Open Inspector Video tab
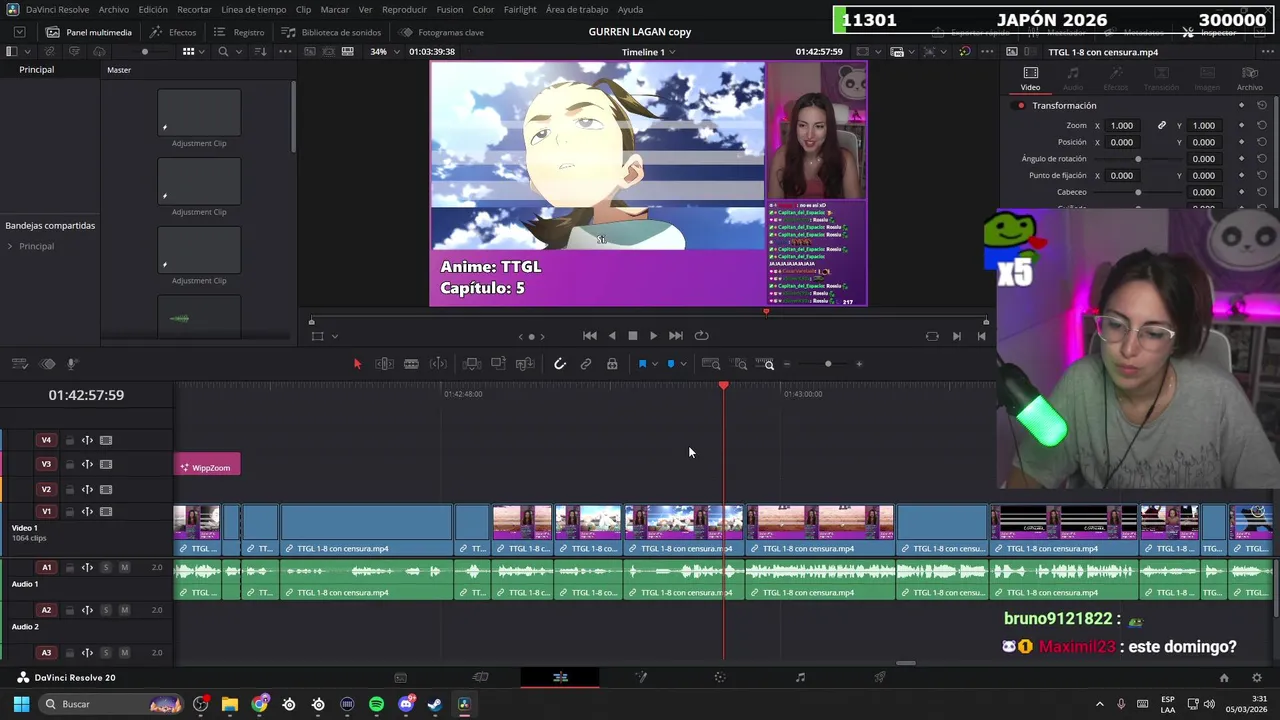1280x720 pixels. point(1030,79)
